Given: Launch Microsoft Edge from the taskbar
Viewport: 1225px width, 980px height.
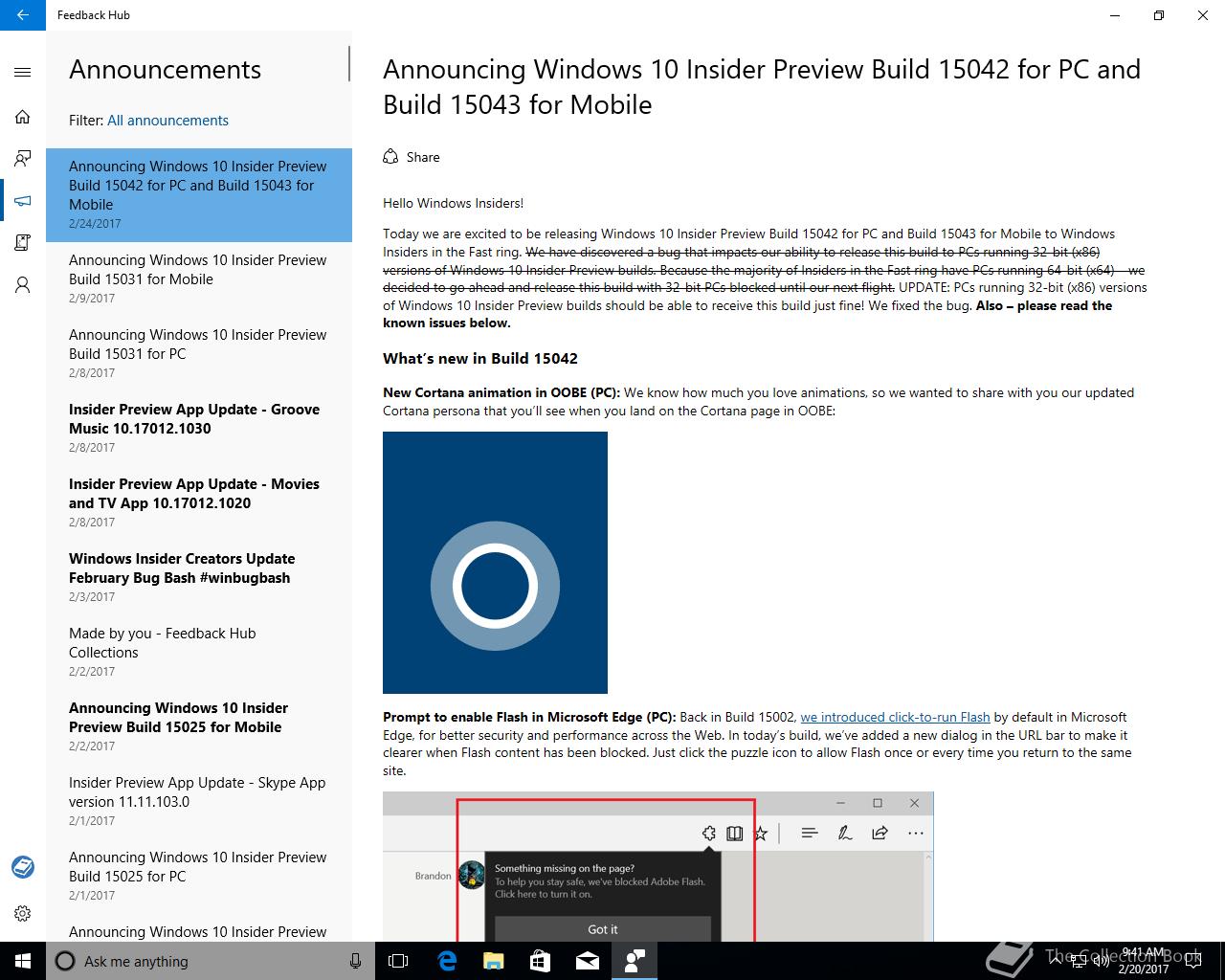Looking at the screenshot, I should [x=447, y=961].
